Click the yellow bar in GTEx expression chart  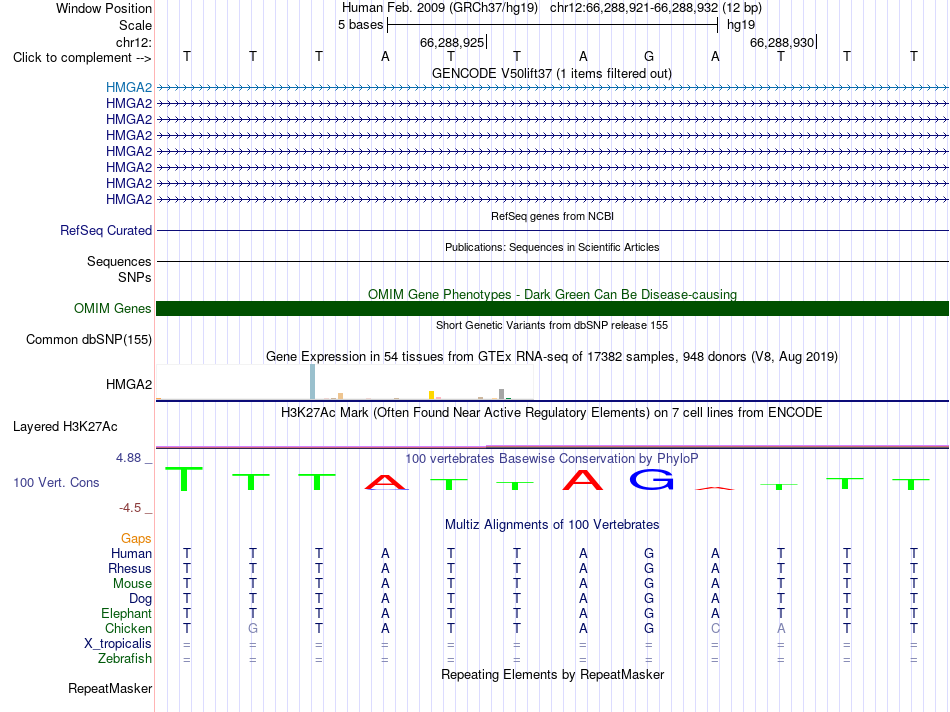pos(431,395)
